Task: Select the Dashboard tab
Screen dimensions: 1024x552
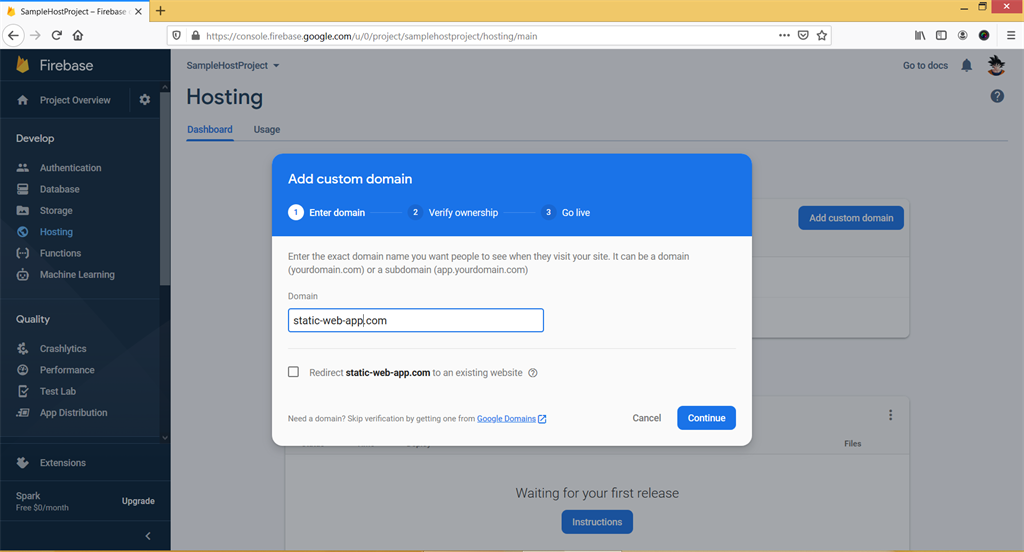Action: coord(210,129)
